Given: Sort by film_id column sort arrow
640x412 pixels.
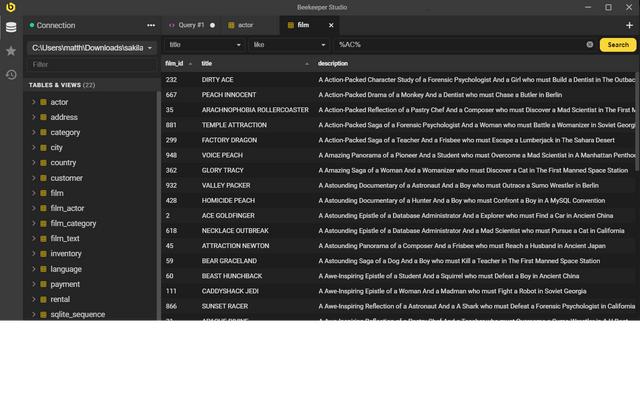Looking at the screenshot, I should point(190,64).
